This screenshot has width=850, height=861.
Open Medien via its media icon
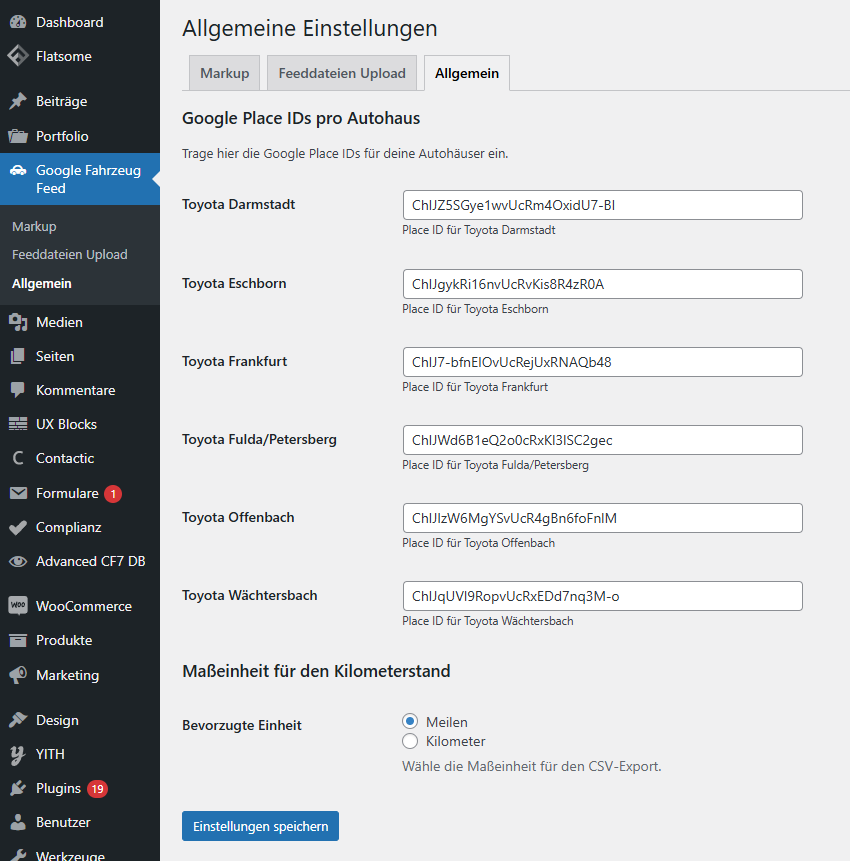coord(18,322)
